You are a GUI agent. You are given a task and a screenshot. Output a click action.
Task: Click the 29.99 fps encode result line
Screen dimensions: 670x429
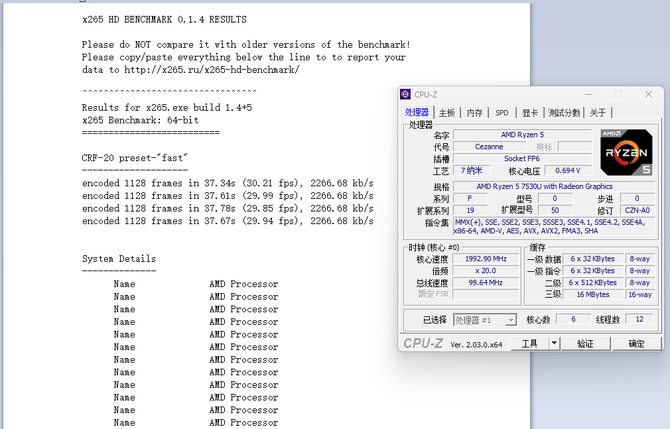coord(228,196)
